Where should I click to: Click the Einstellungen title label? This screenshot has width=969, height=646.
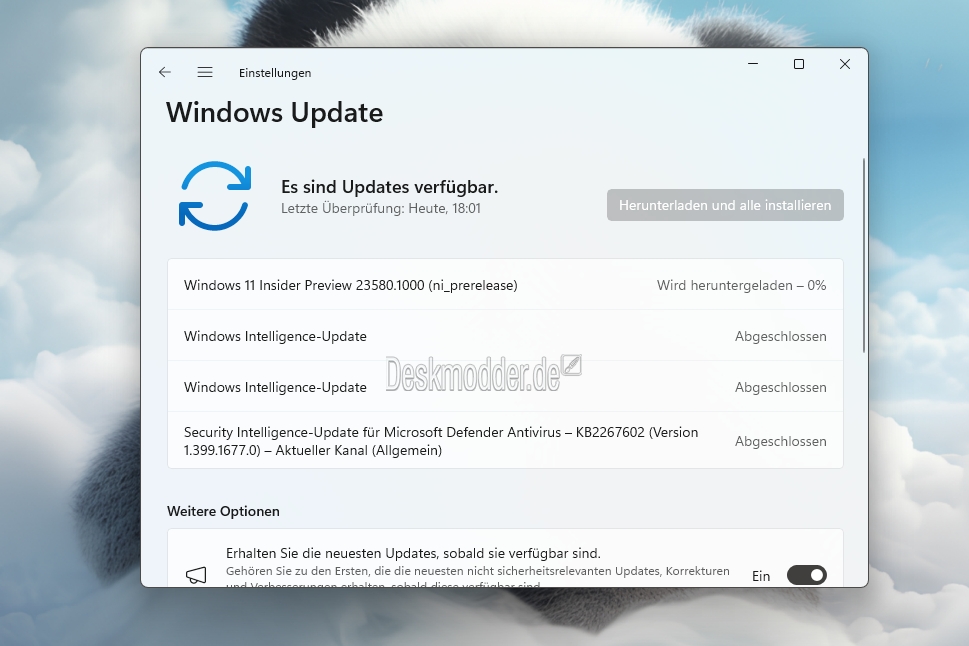click(x=275, y=73)
